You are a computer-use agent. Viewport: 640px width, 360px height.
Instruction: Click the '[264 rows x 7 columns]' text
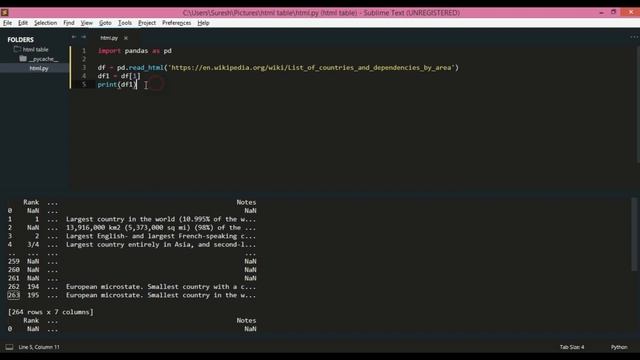coord(50,312)
